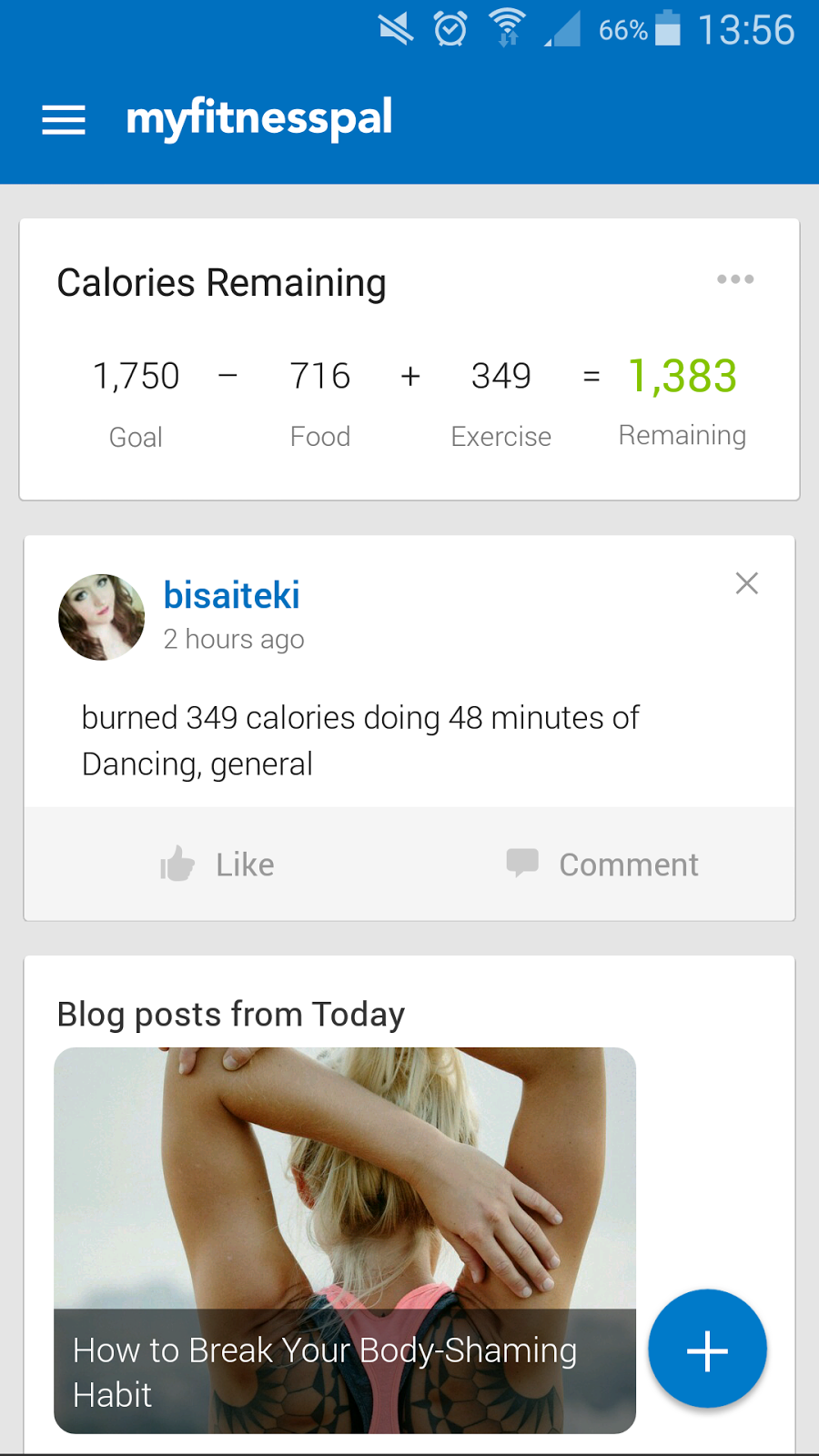Tap the myfitnesspal logo title
Viewport: 819px width, 1456px height.
click(x=259, y=119)
